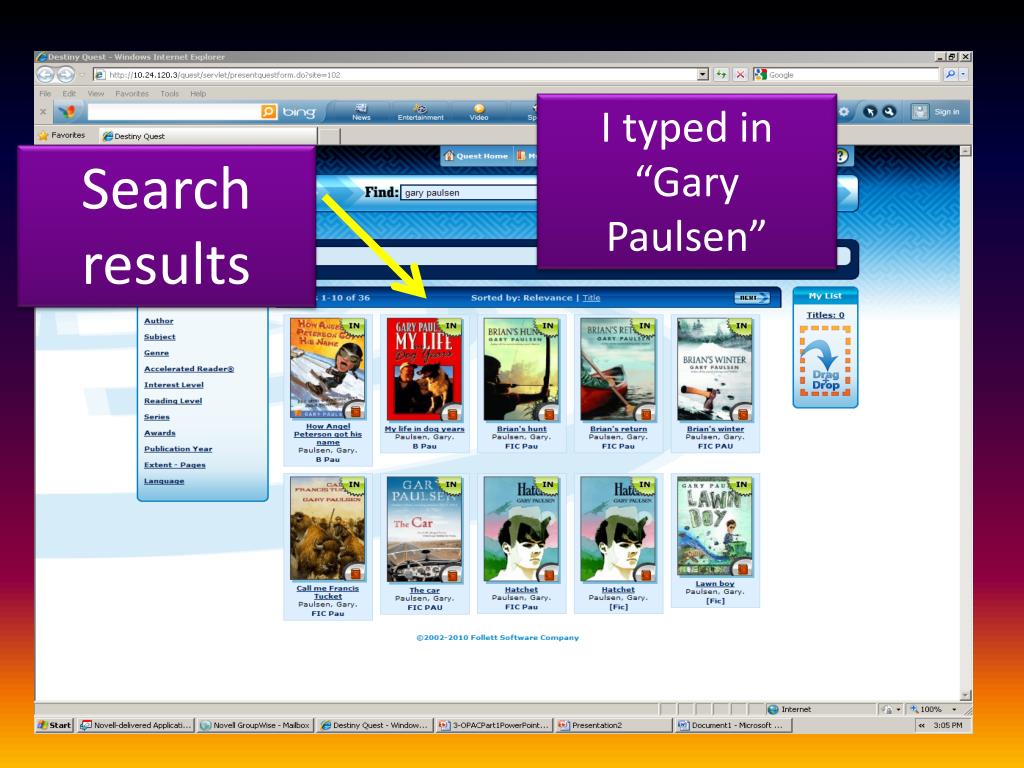Open the Help menu

(x=198, y=93)
